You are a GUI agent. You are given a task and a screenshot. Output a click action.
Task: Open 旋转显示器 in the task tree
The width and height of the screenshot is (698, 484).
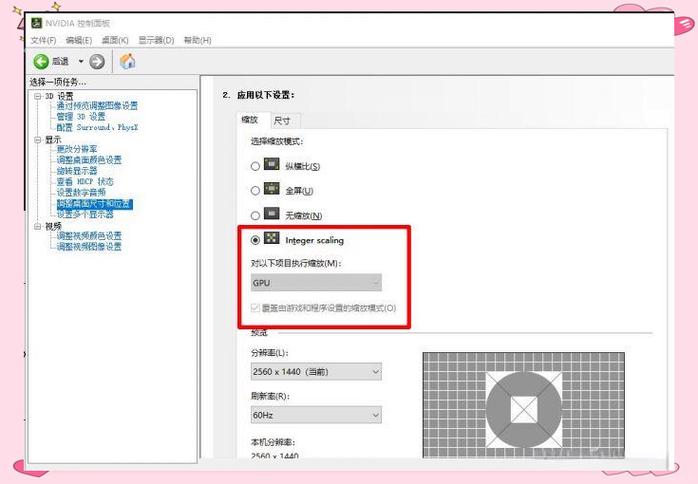(77, 171)
